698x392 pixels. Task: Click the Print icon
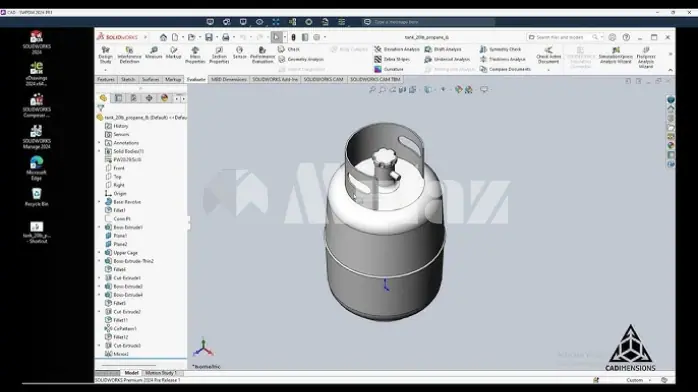[x=226, y=37]
